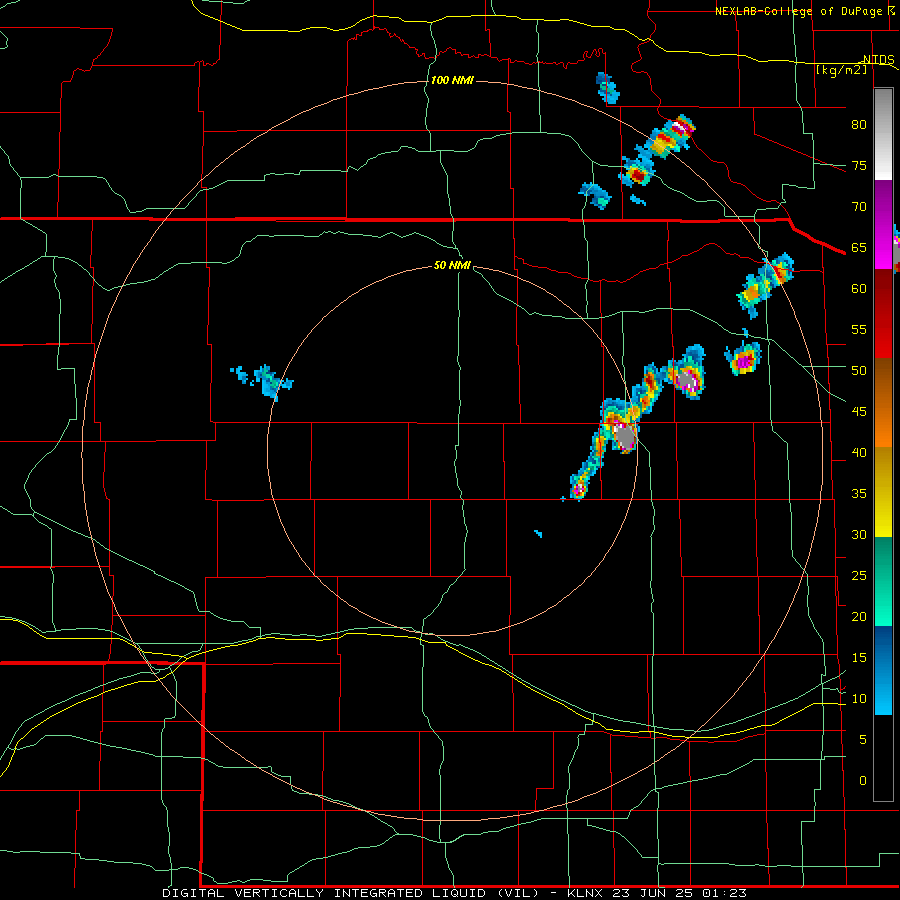Click the 60 value on the color scale
900x900 pixels.
(x=859, y=289)
